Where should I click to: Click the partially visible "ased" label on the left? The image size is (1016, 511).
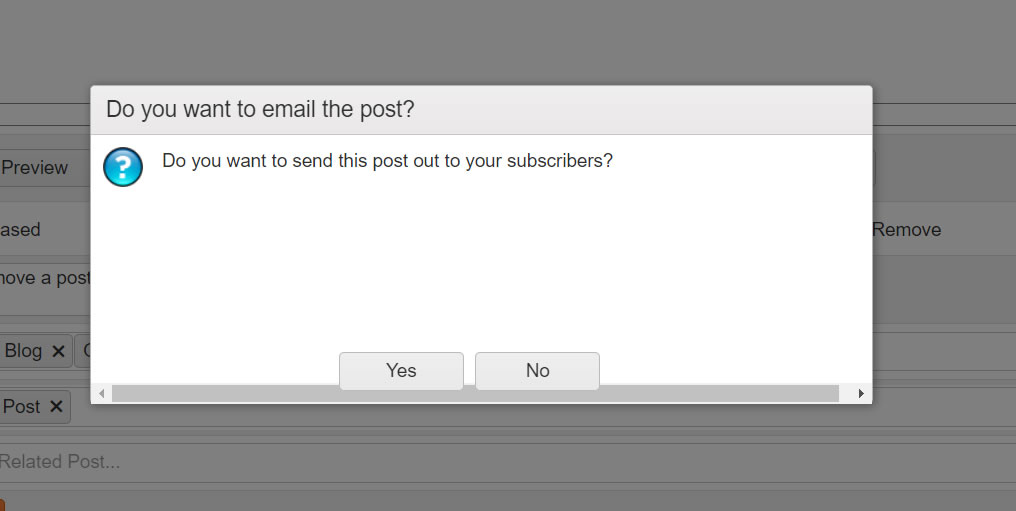click(20, 229)
